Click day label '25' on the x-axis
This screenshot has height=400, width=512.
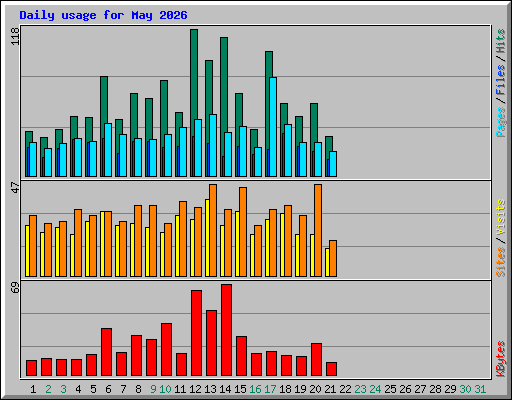pos(390,389)
